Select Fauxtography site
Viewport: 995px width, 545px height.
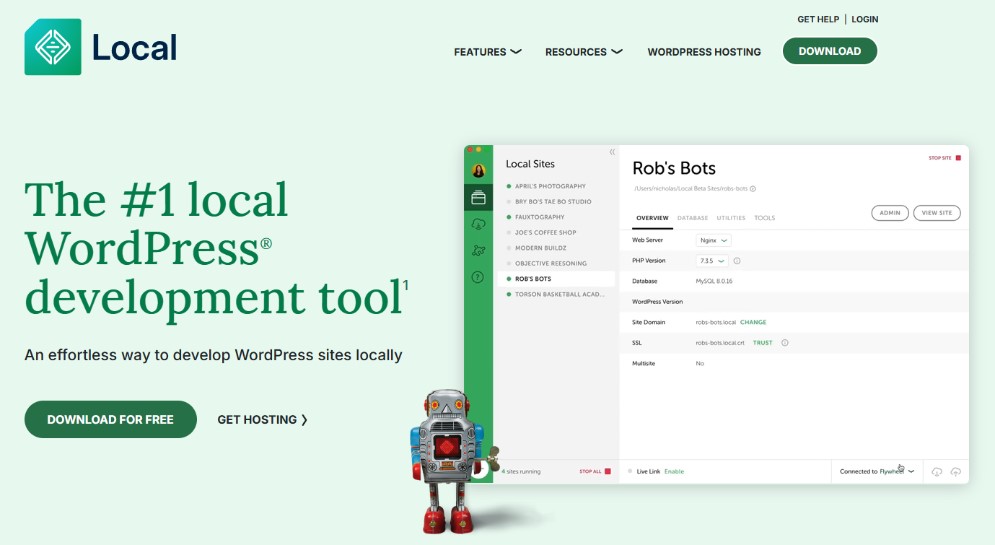click(x=539, y=217)
